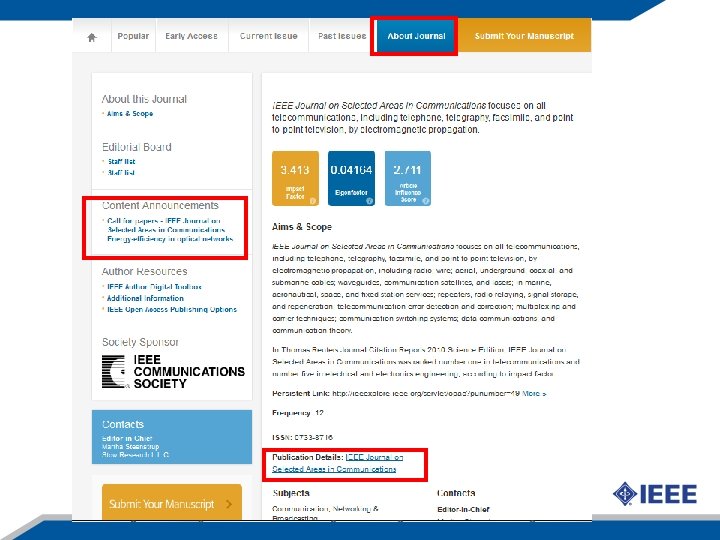The height and width of the screenshot is (540, 720).
Task: Click the Eigenfactor info icon
Action: pos(369,201)
